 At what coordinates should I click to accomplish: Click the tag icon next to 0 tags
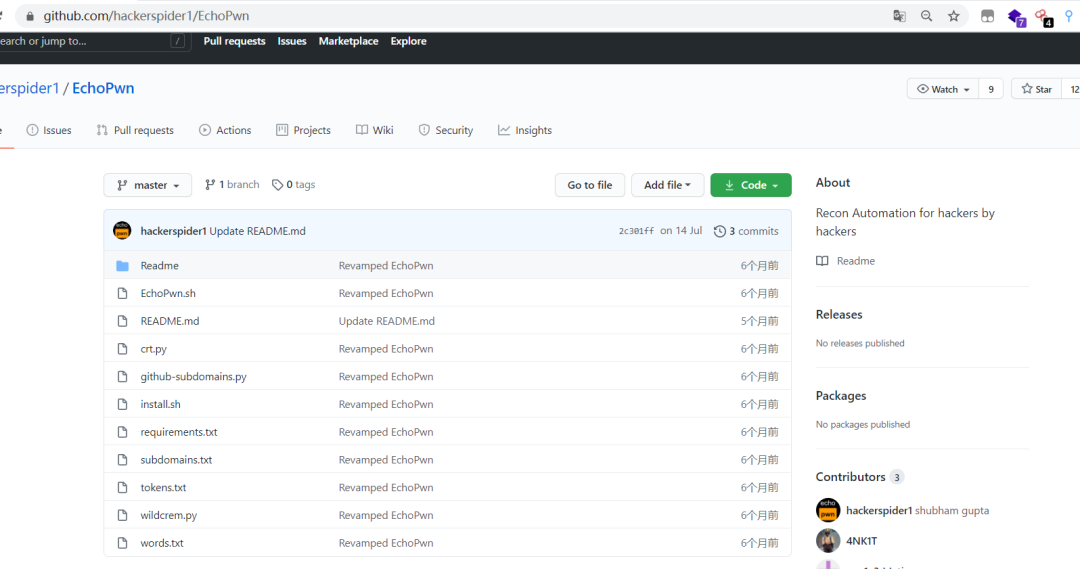pos(277,185)
